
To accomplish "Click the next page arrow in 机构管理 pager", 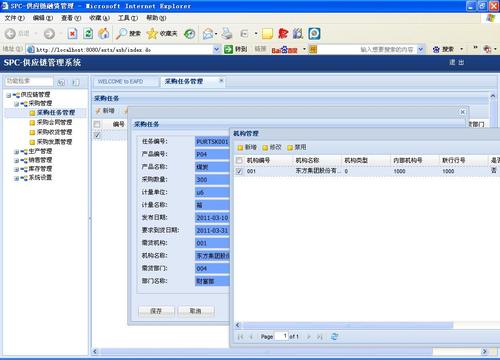I will pyautogui.click(x=309, y=337).
